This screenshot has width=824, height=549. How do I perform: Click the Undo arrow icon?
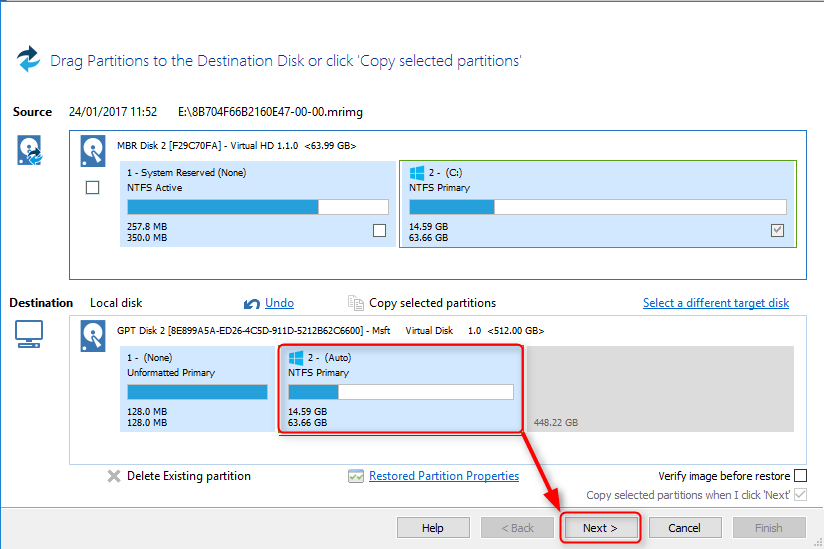[x=252, y=304]
